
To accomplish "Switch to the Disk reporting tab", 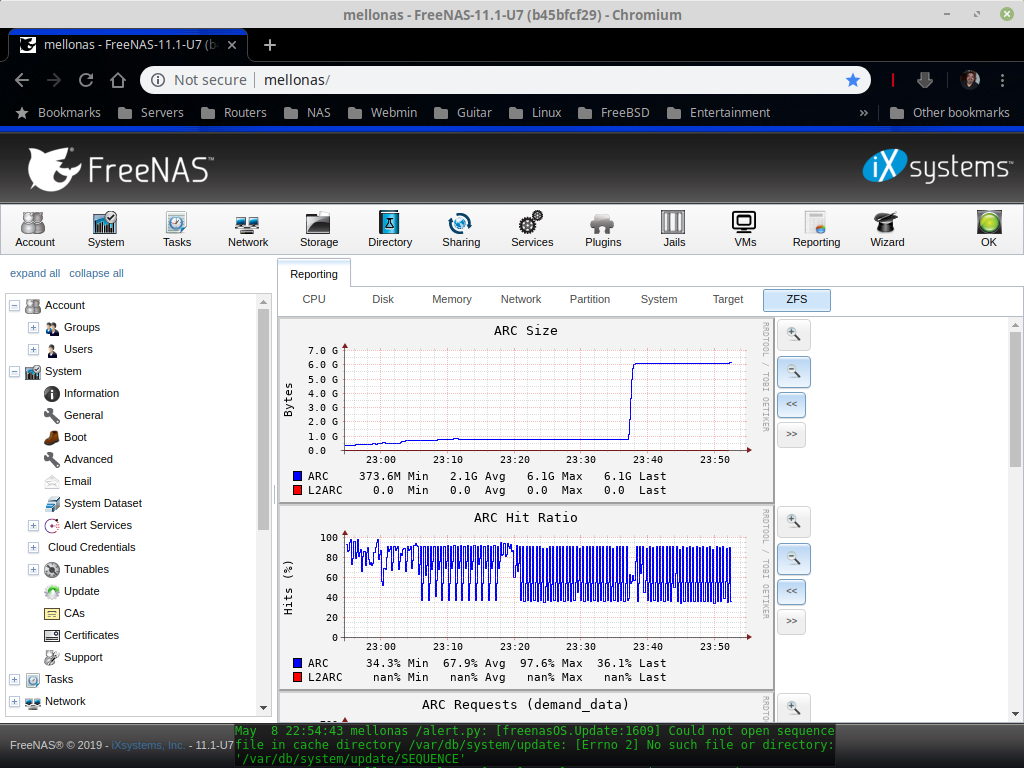I will [x=383, y=299].
